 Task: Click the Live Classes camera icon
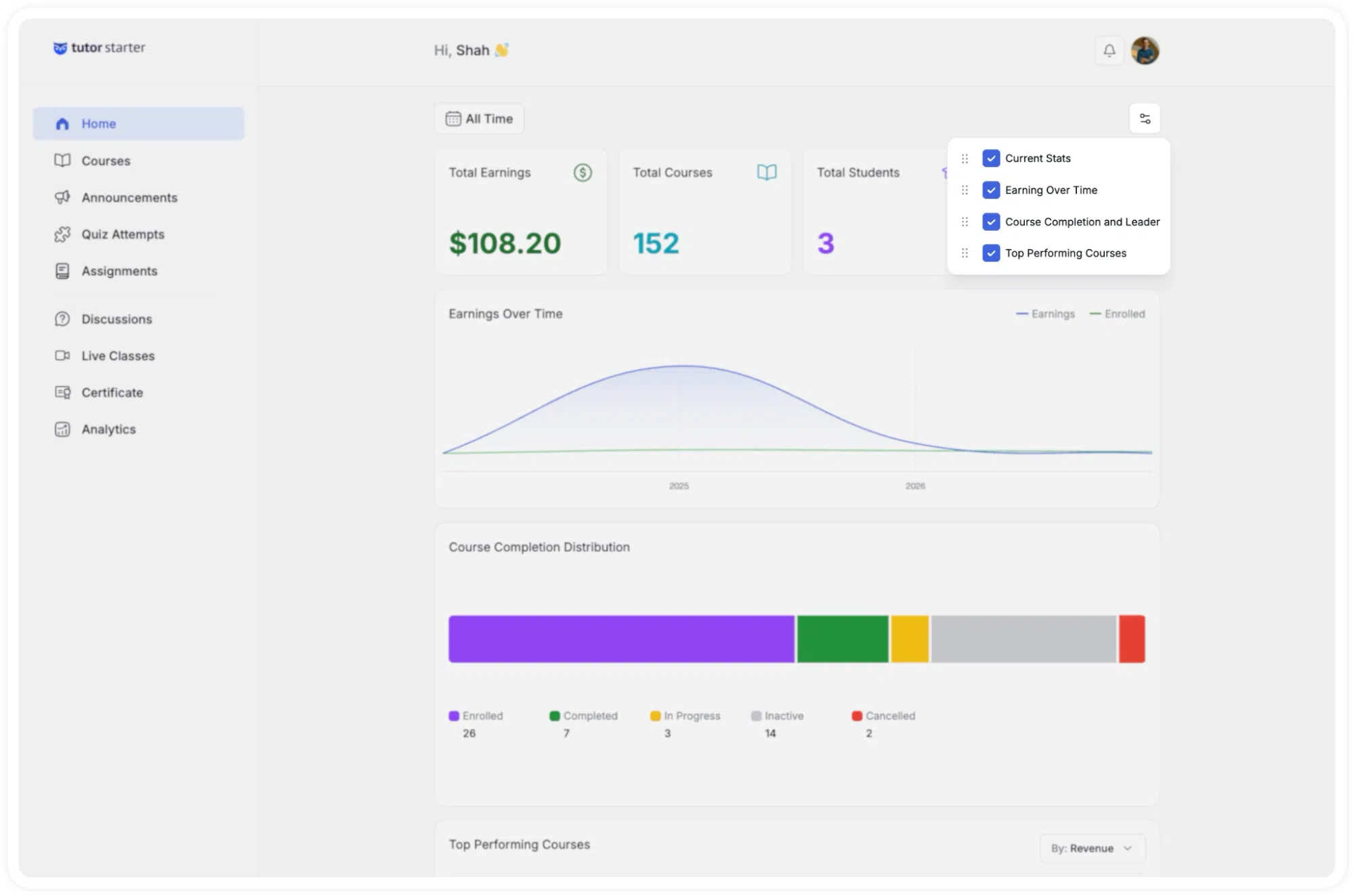coord(62,356)
